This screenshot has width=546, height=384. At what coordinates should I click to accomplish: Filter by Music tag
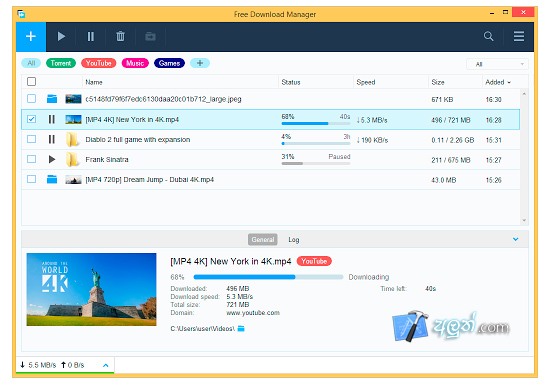click(x=135, y=63)
